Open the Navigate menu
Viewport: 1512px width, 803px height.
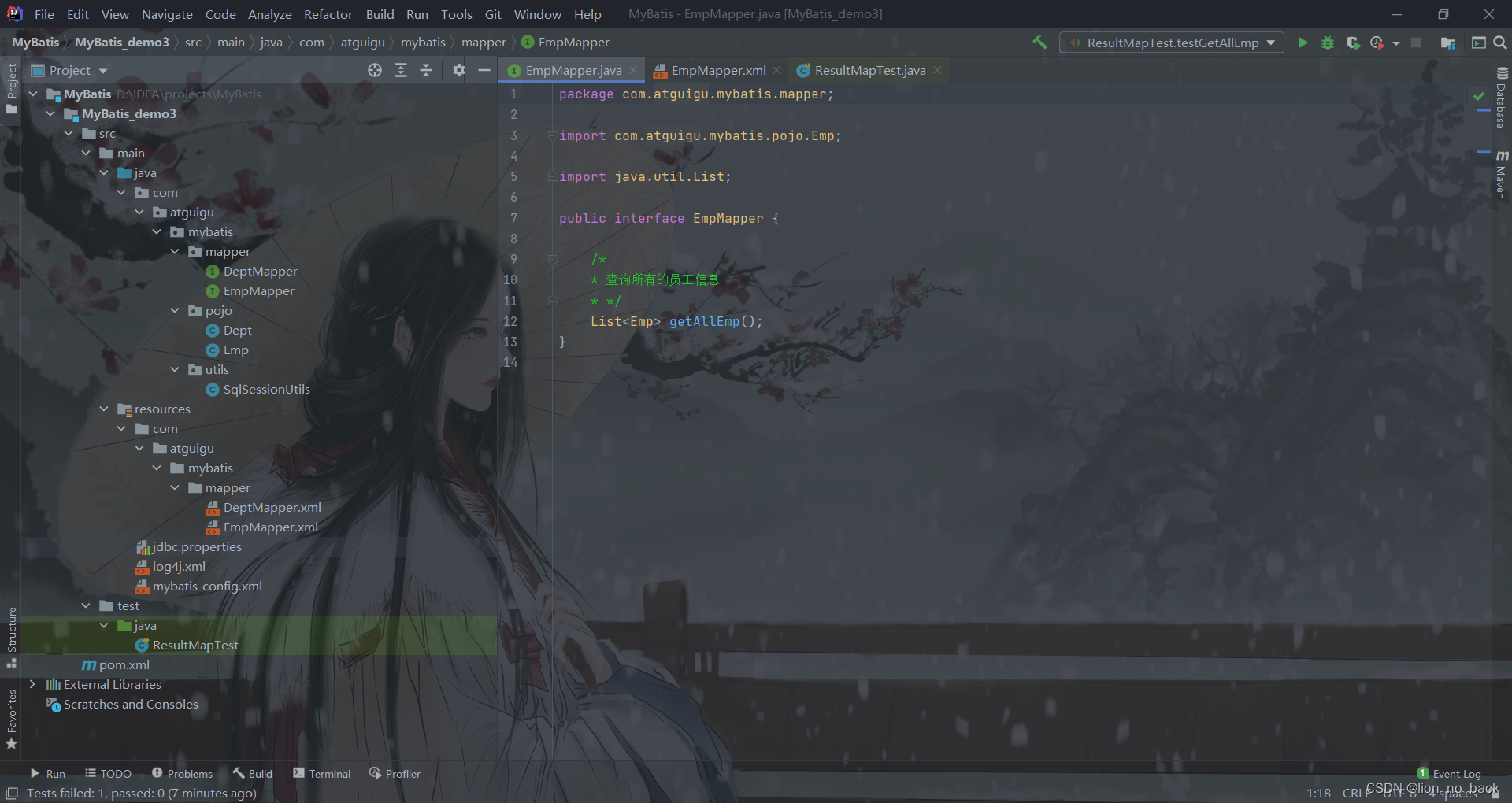coord(167,14)
